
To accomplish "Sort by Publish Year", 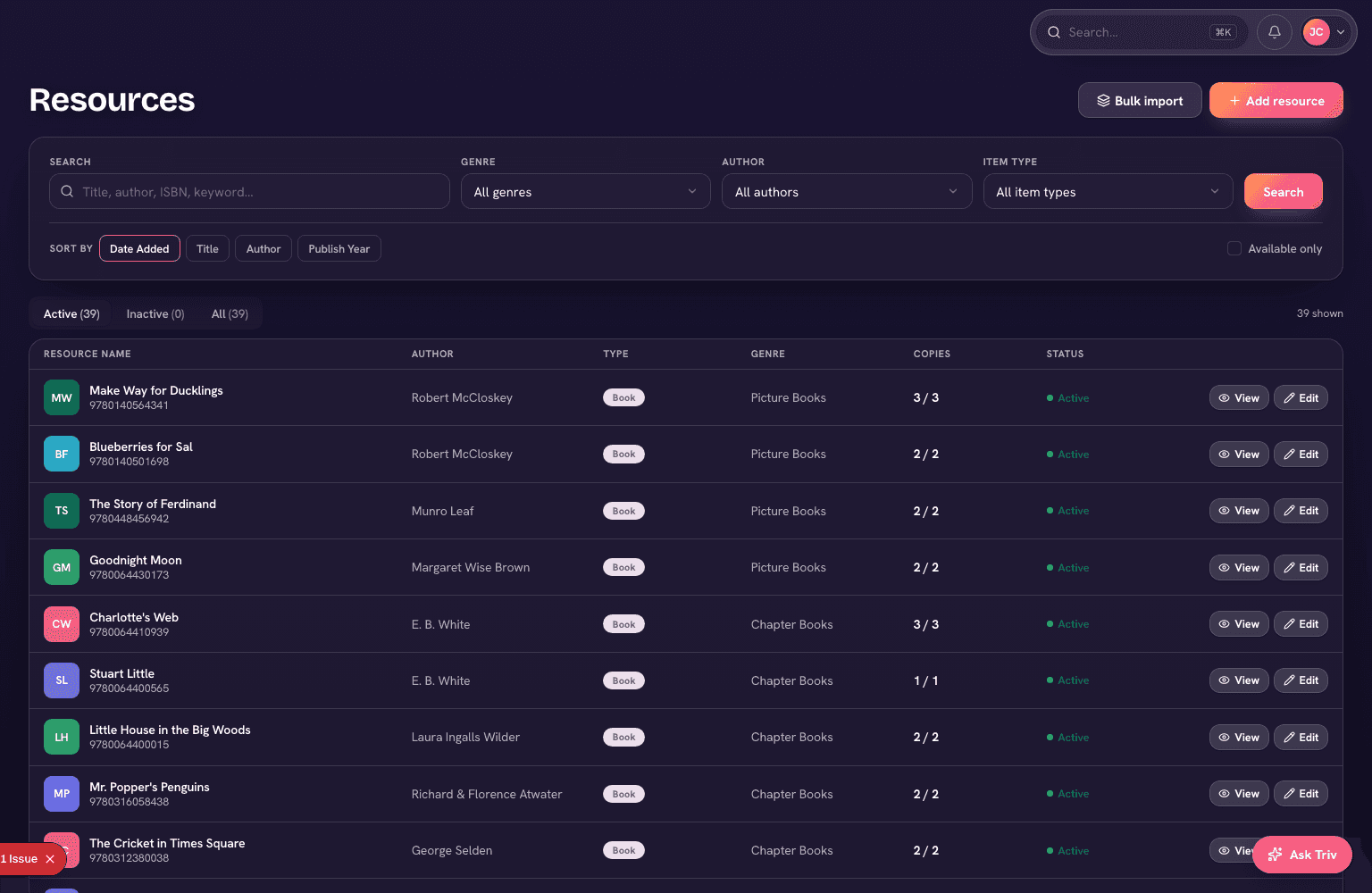I will [x=339, y=248].
